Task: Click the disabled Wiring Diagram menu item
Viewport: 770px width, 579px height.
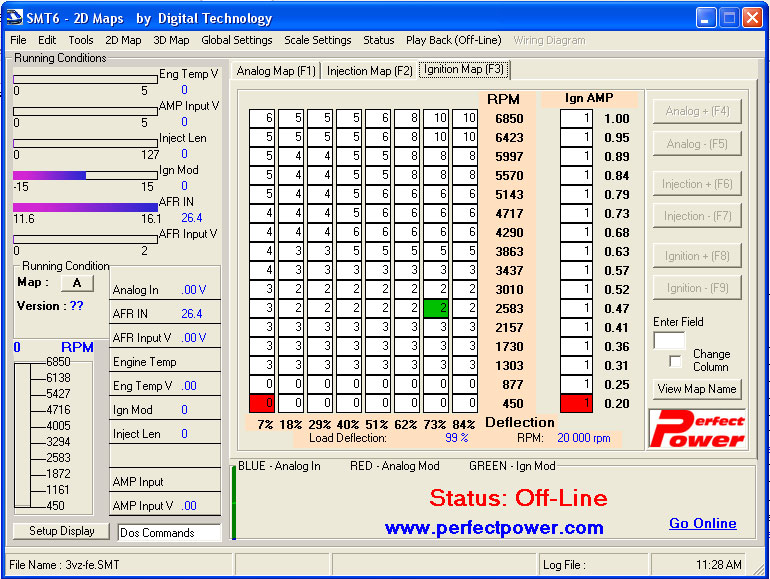Action: point(549,40)
